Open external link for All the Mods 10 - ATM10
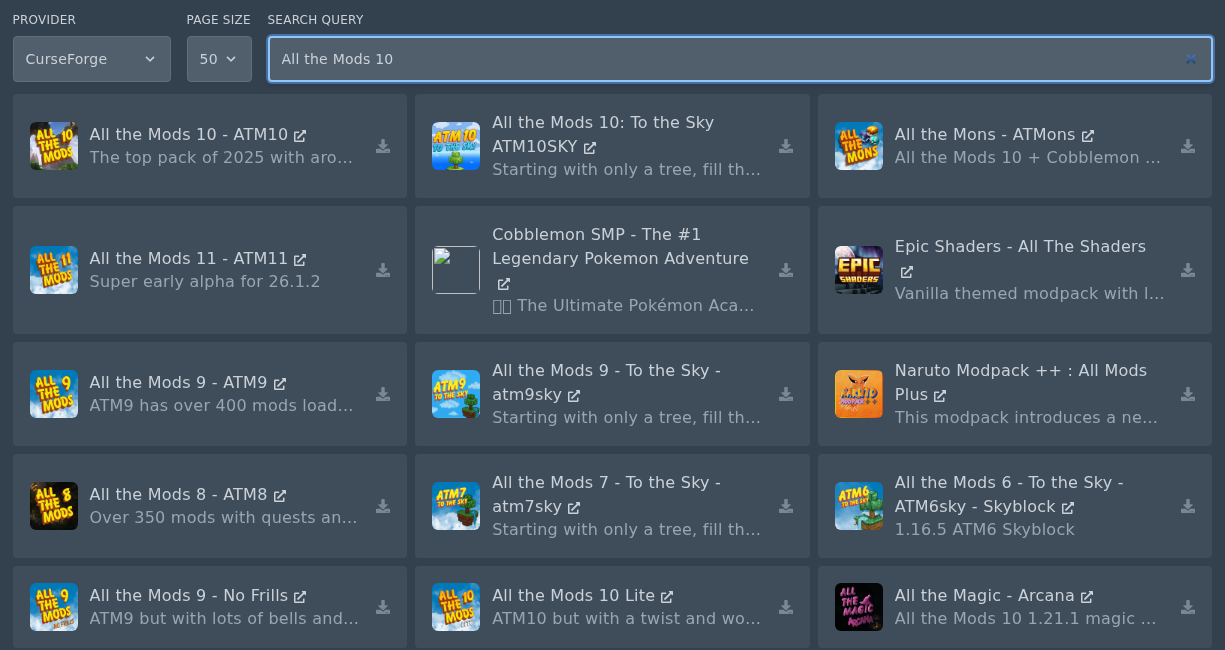Viewport: 1225px width, 650px height. (300, 136)
